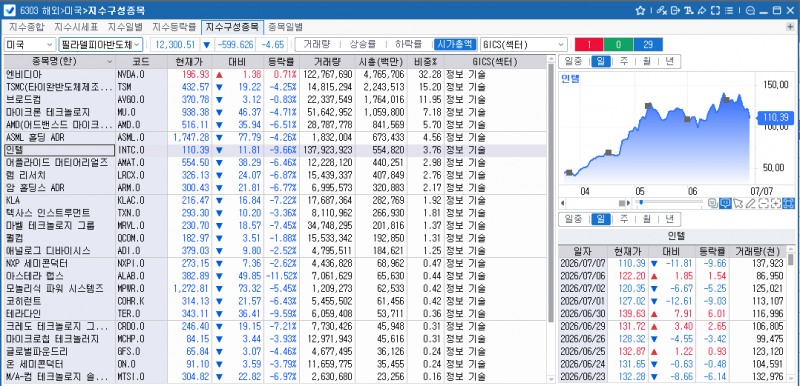Select the 테라다인 row
Screen dimensions: 800x386
pos(276,314)
